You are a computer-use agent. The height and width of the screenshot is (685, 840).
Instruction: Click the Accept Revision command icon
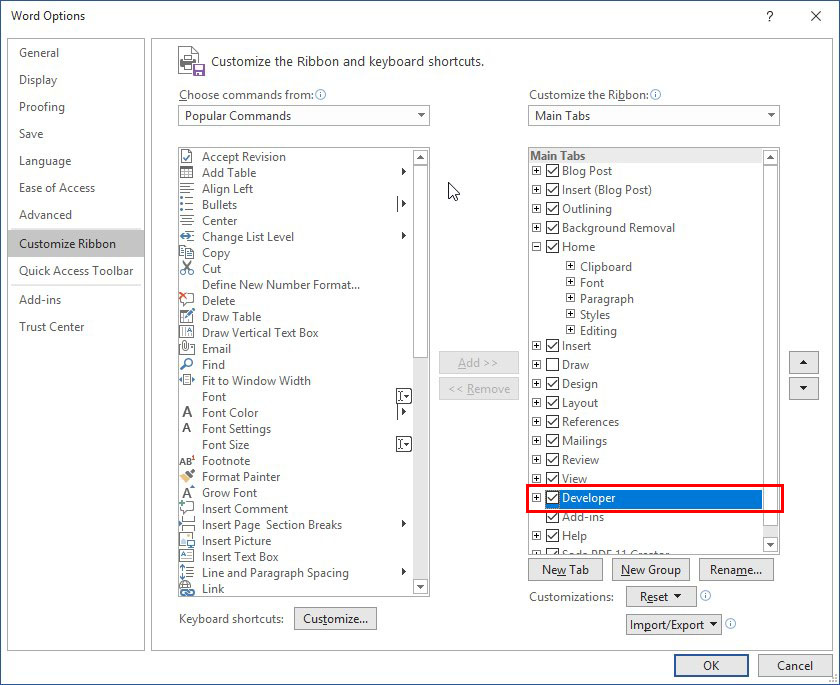(186, 156)
